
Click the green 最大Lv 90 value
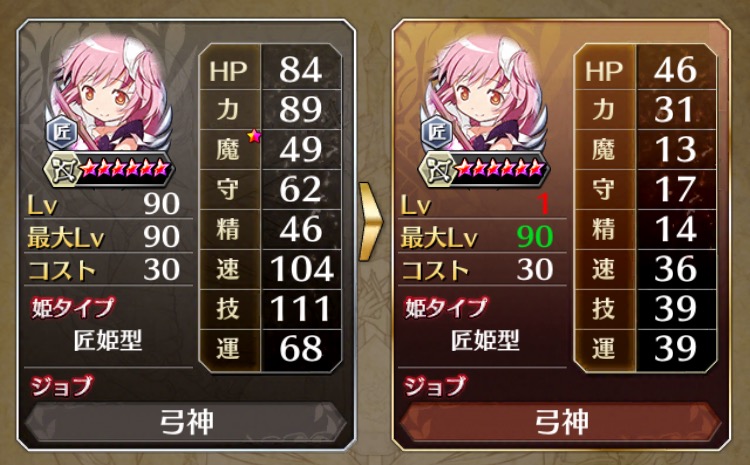coord(535,237)
